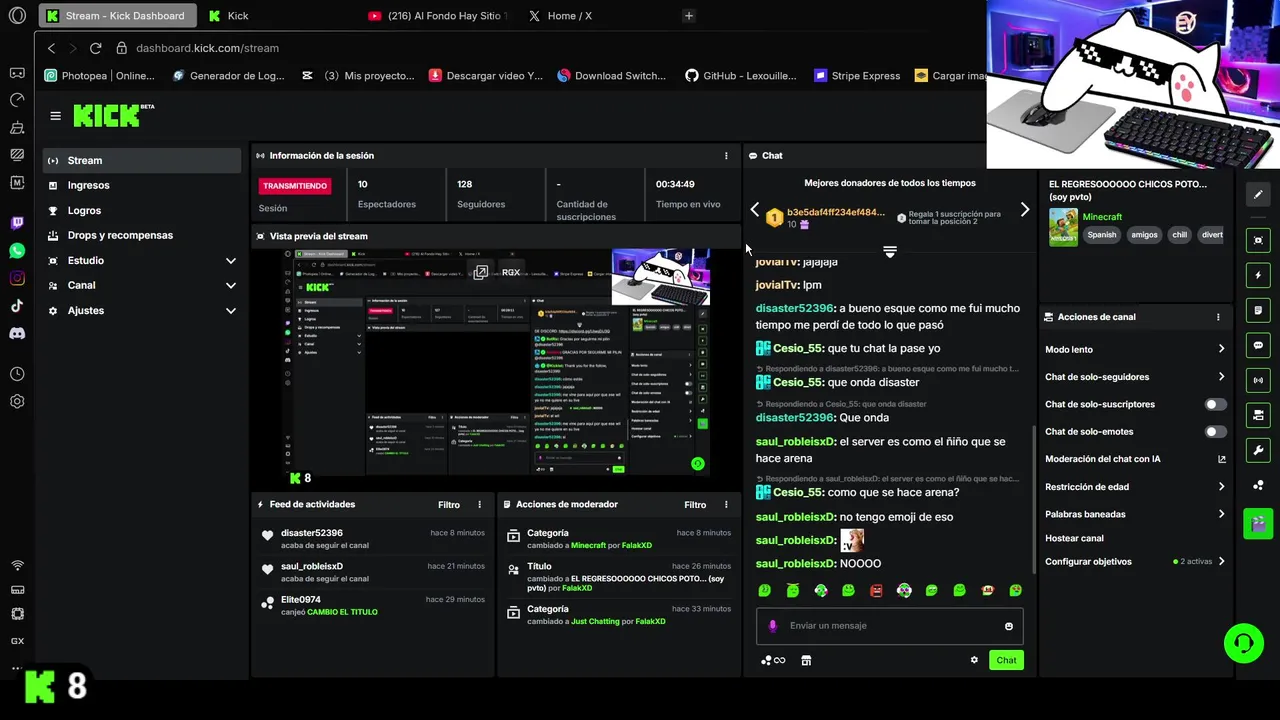Open WhatsApp in the Opera sidebar
This screenshot has width=1280, height=720.
[17, 251]
